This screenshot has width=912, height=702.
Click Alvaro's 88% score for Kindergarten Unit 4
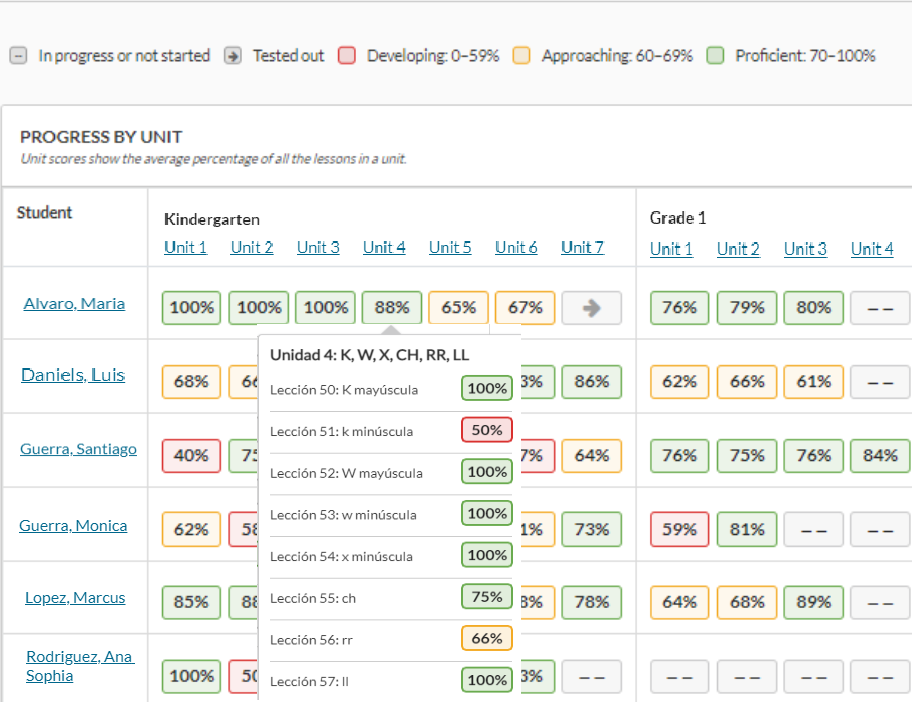391,308
